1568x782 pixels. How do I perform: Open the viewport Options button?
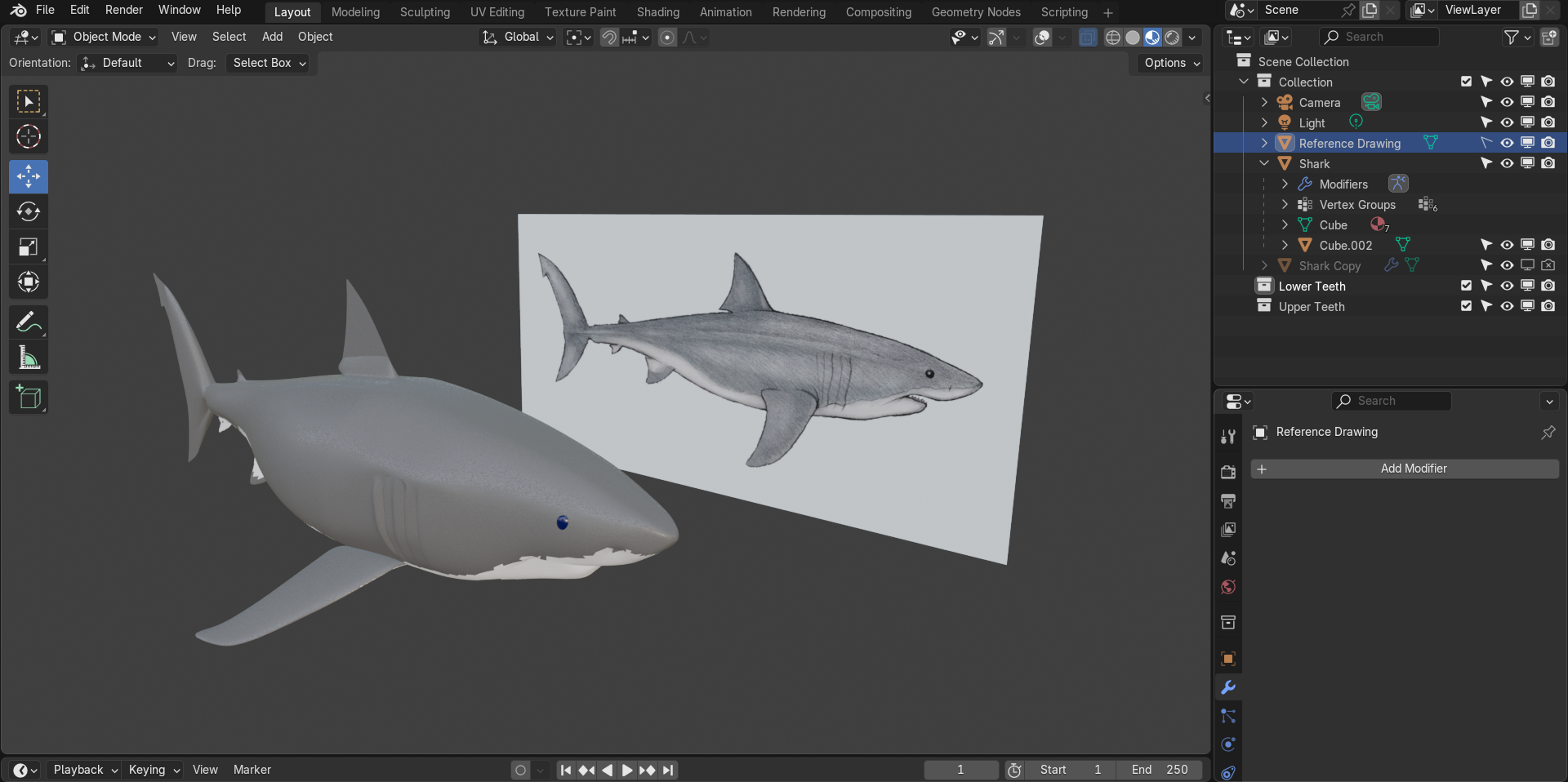(x=1171, y=63)
